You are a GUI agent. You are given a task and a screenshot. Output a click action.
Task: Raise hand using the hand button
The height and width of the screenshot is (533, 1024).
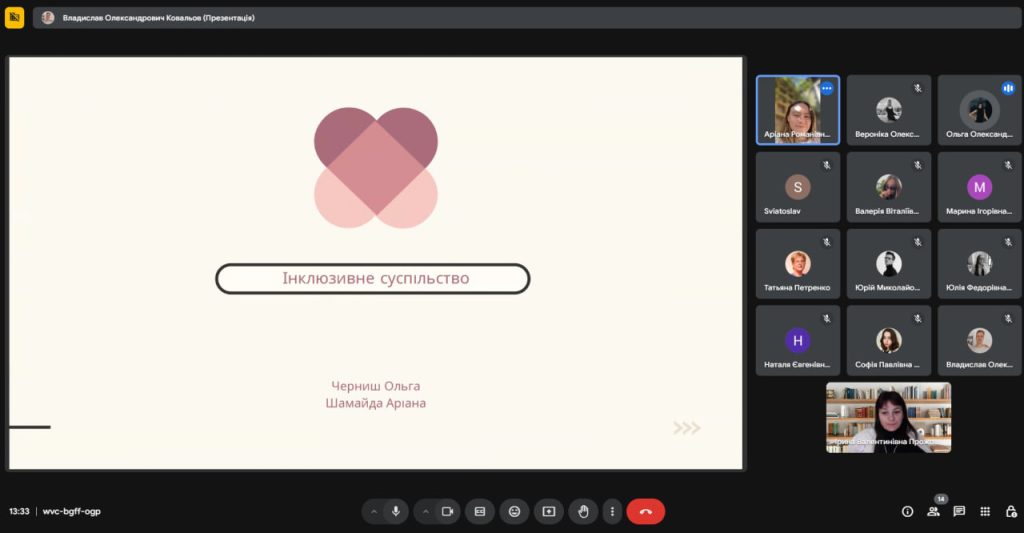(582, 511)
